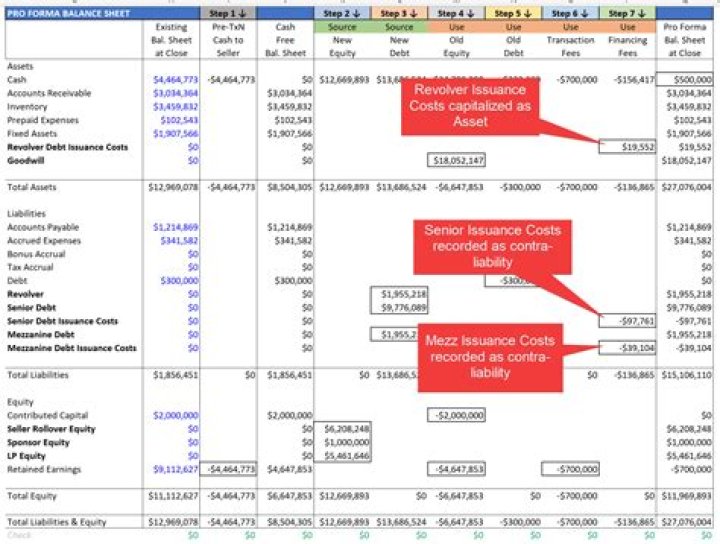720x544 pixels.
Task: Click the Goodwill $18,052,147 cell
Action: [x=457, y=160]
